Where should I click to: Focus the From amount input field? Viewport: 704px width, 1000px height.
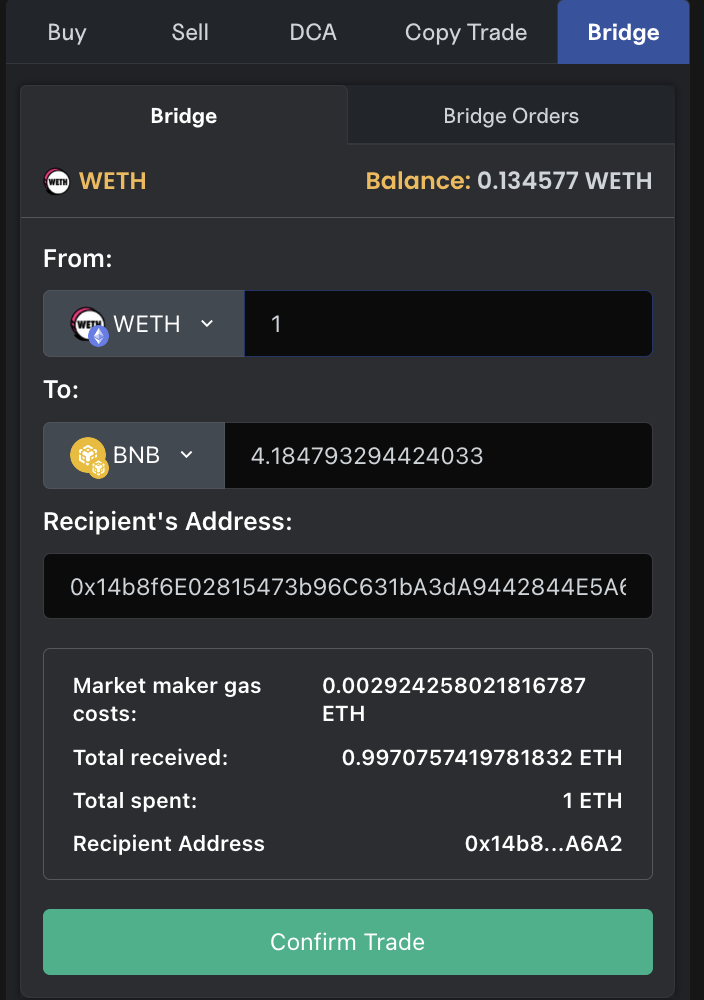448,324
